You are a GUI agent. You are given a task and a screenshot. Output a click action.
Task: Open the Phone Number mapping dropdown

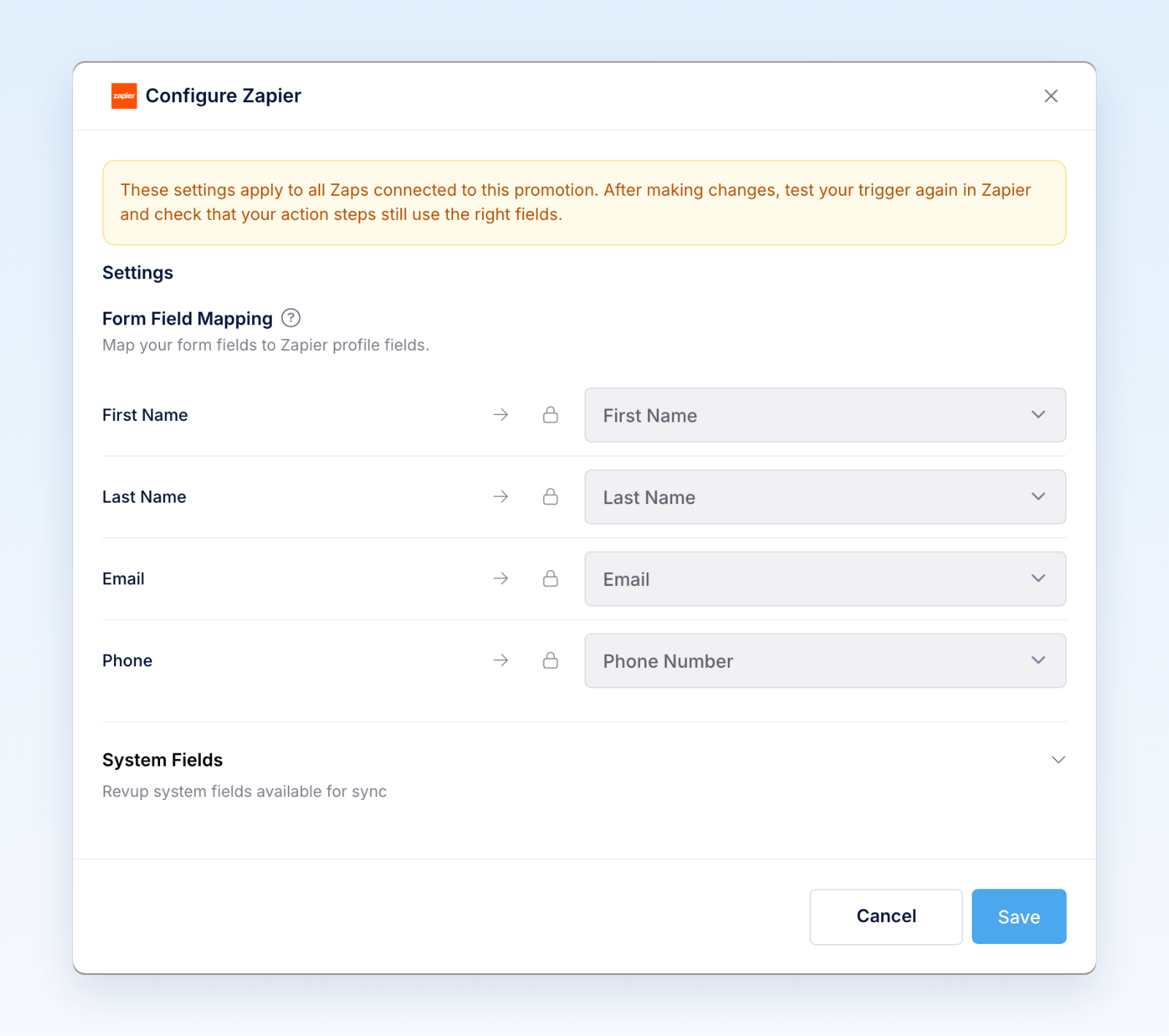pyautogui.click(x=825, y=660)
